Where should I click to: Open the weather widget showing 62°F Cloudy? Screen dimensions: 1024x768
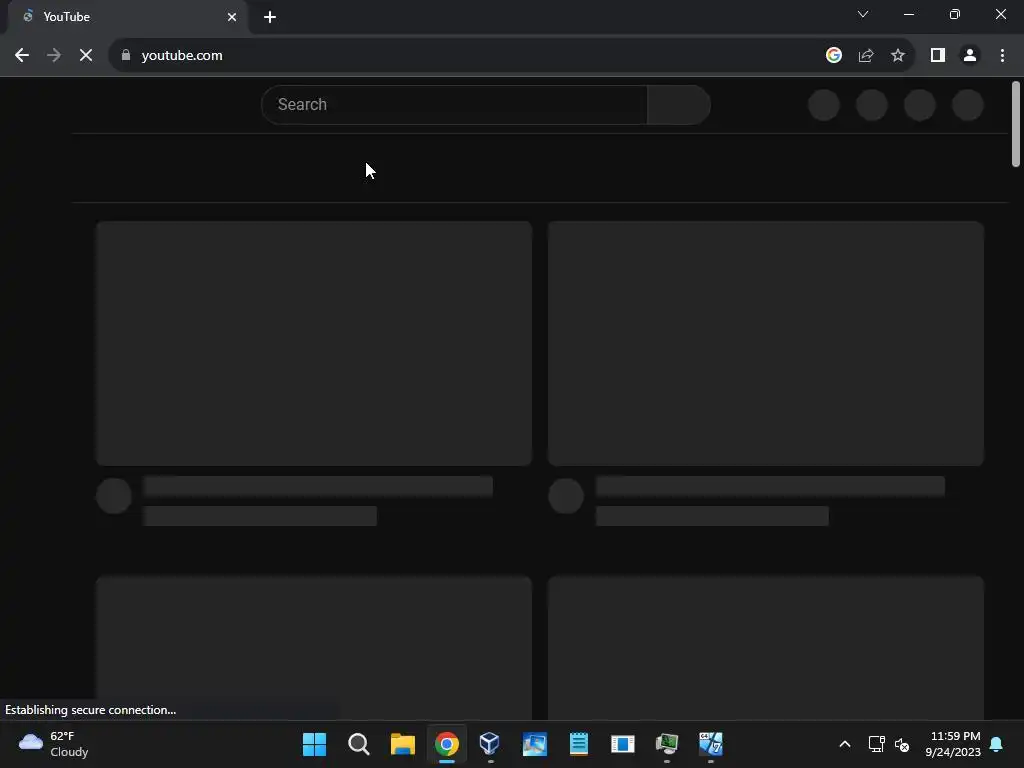tap(54, 744)
